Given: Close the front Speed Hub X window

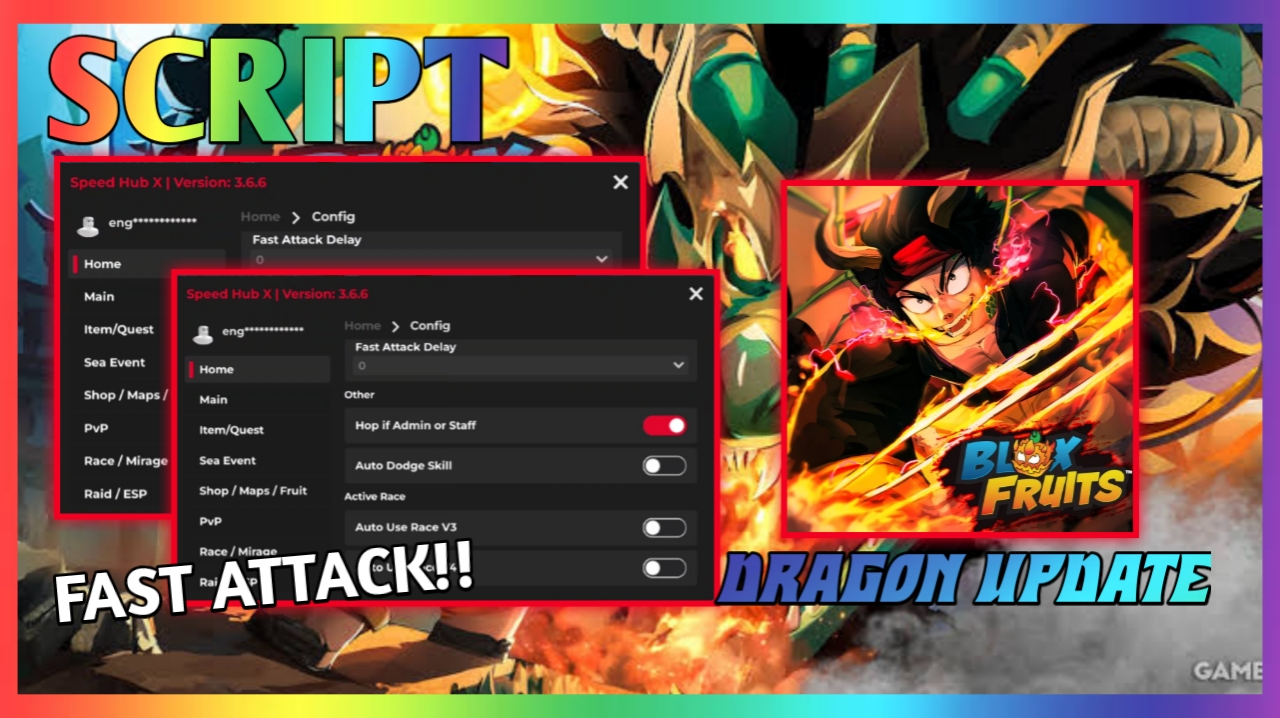Looking at the screenshot, I should click(696, 294).
